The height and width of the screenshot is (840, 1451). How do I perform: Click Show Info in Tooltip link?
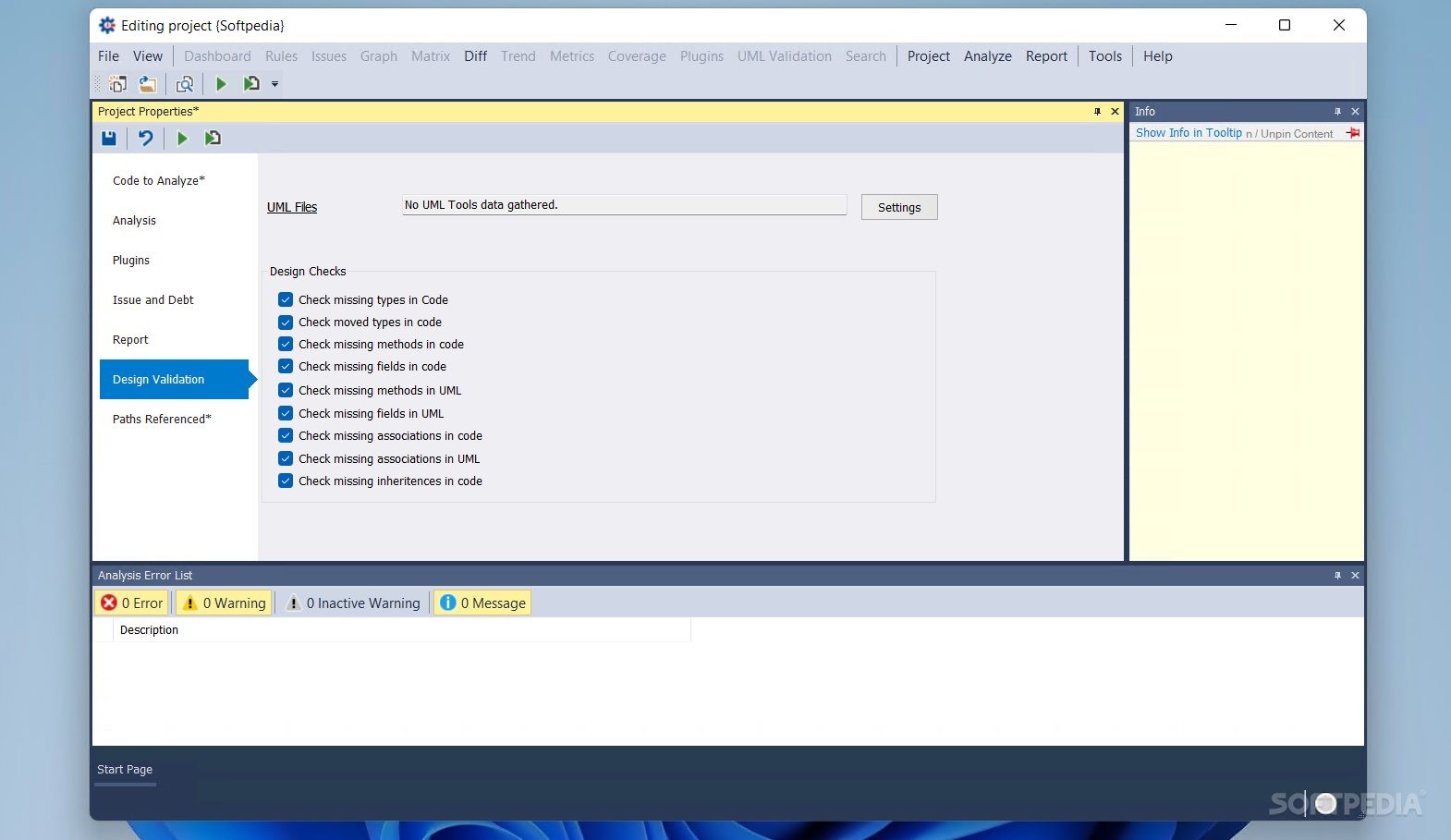coord(1189,133)
